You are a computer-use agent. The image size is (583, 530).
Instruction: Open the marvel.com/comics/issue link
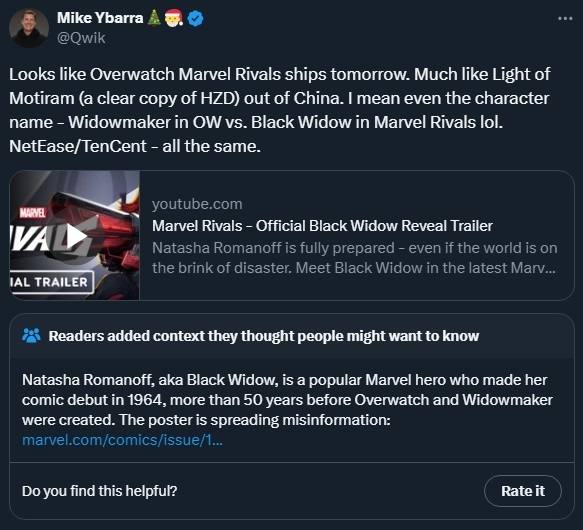[122, 440]
